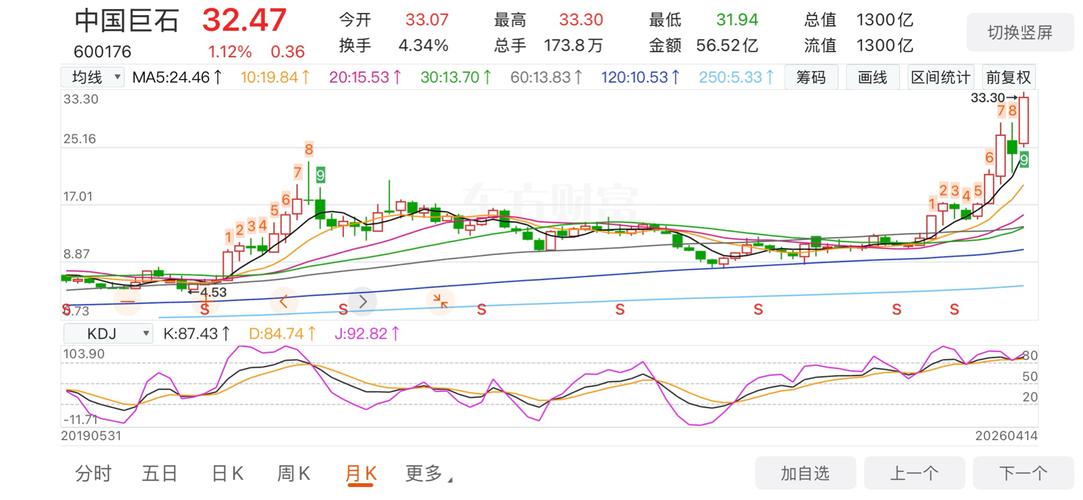This screenshot has height=500, width=1083.
Task: Switch to the 周K tab
Action: tap(294, 474)
